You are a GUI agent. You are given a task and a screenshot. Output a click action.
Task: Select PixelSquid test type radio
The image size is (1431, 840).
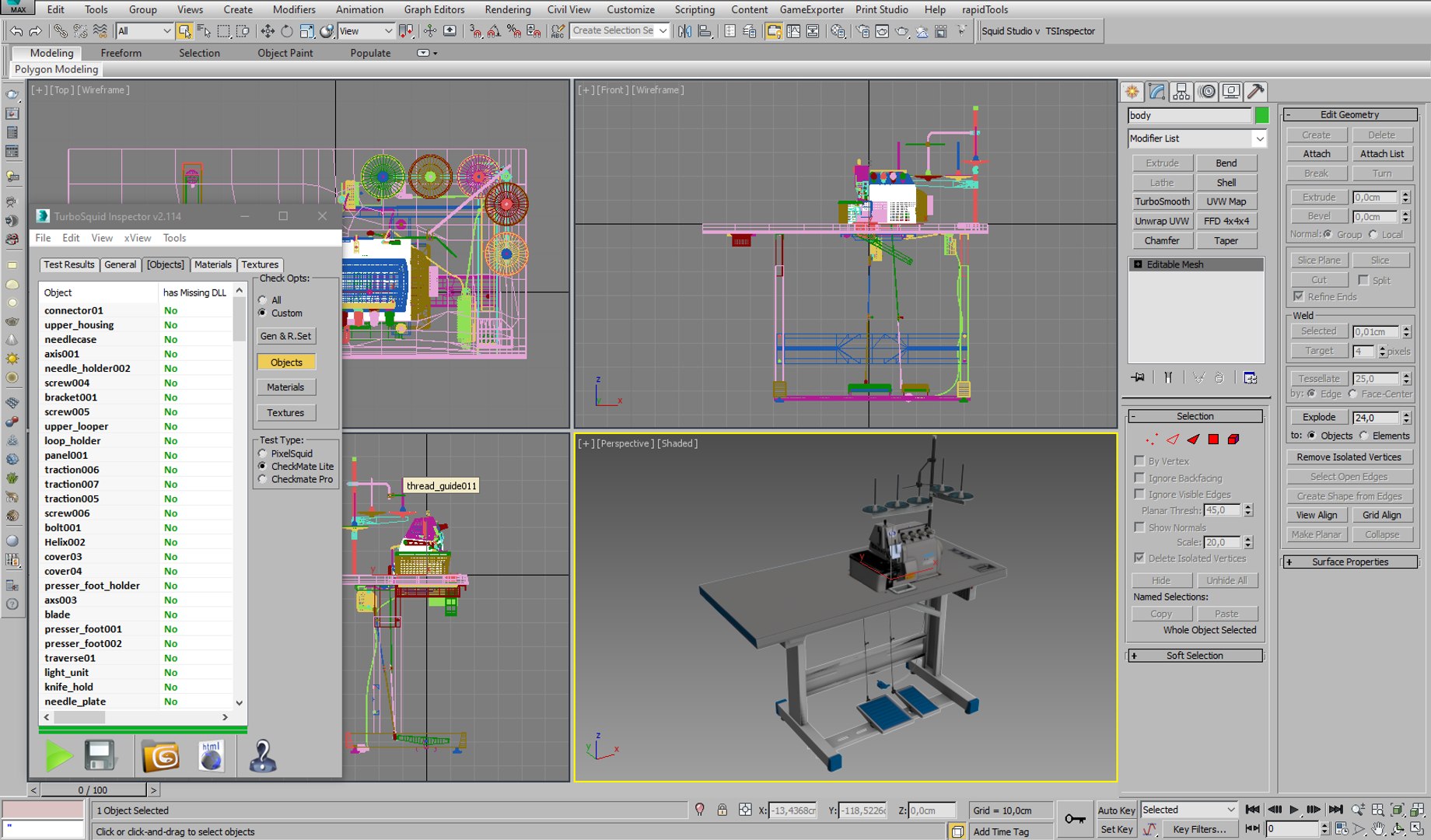click(263, 453)
